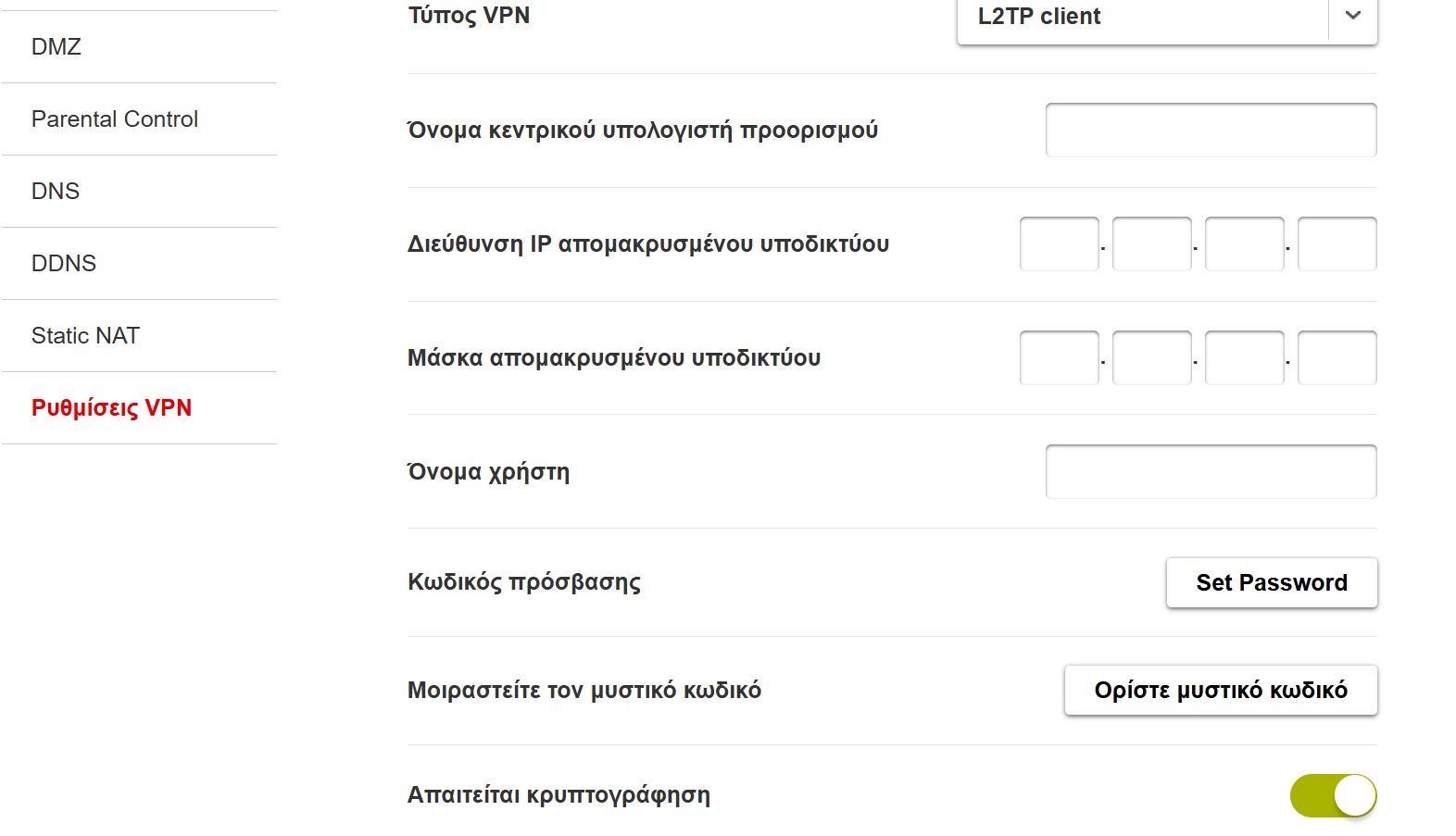Open the Τύπος VPN dropdown arrow
Viewport: 1456px width, 836px height.
point(1353,16)
